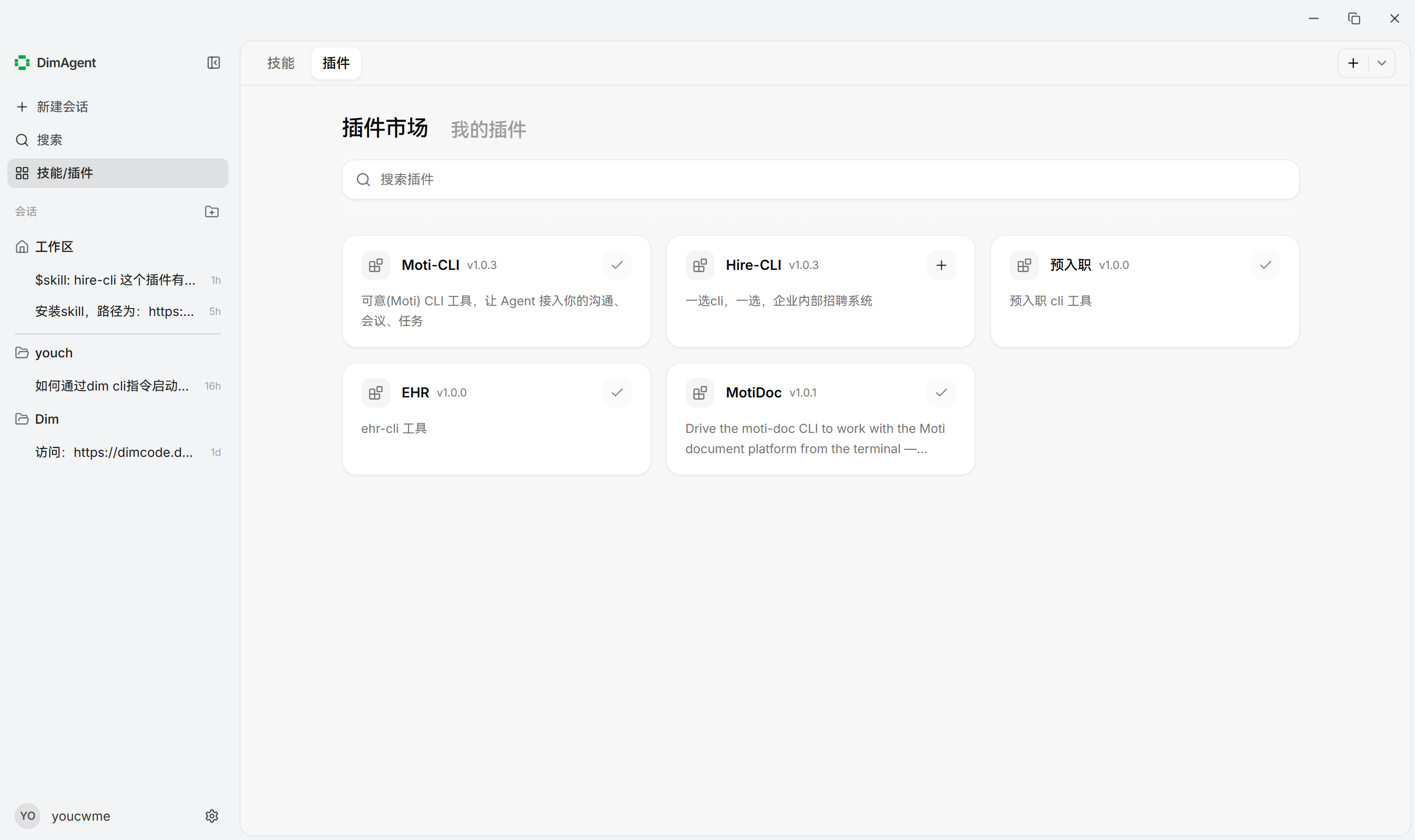Click the EHR plugin icon
This screenshot has width=1415, height=840.
click(376, 392)
